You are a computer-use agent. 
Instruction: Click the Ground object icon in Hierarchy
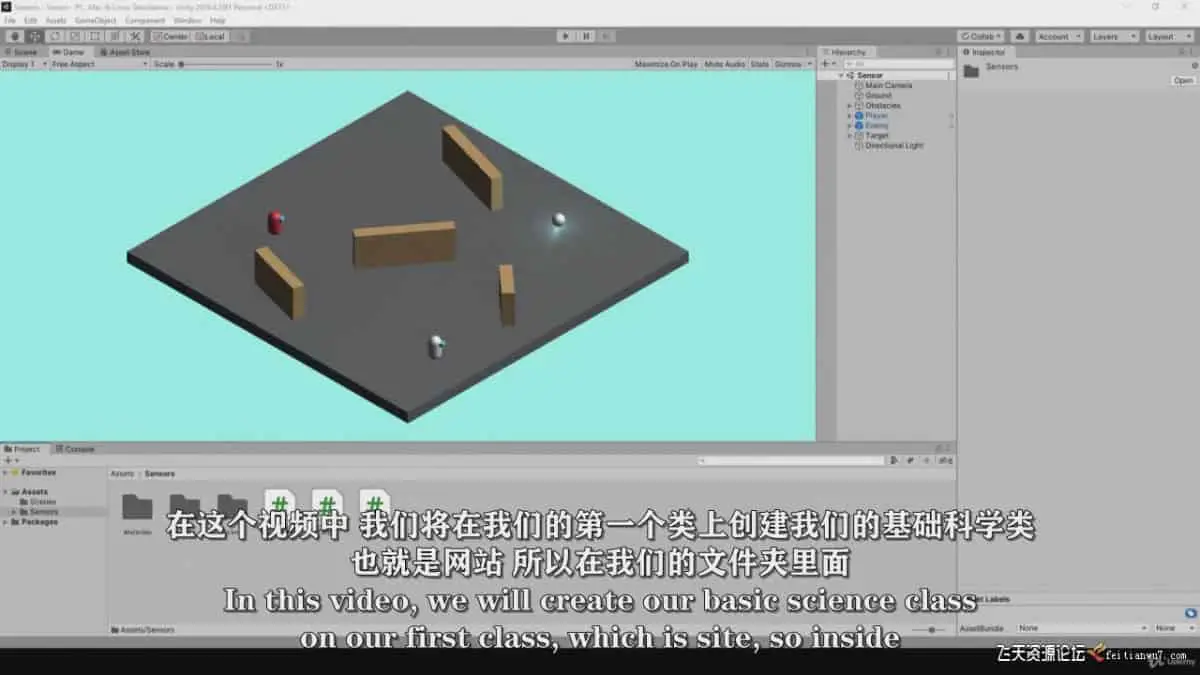(859, 96)
